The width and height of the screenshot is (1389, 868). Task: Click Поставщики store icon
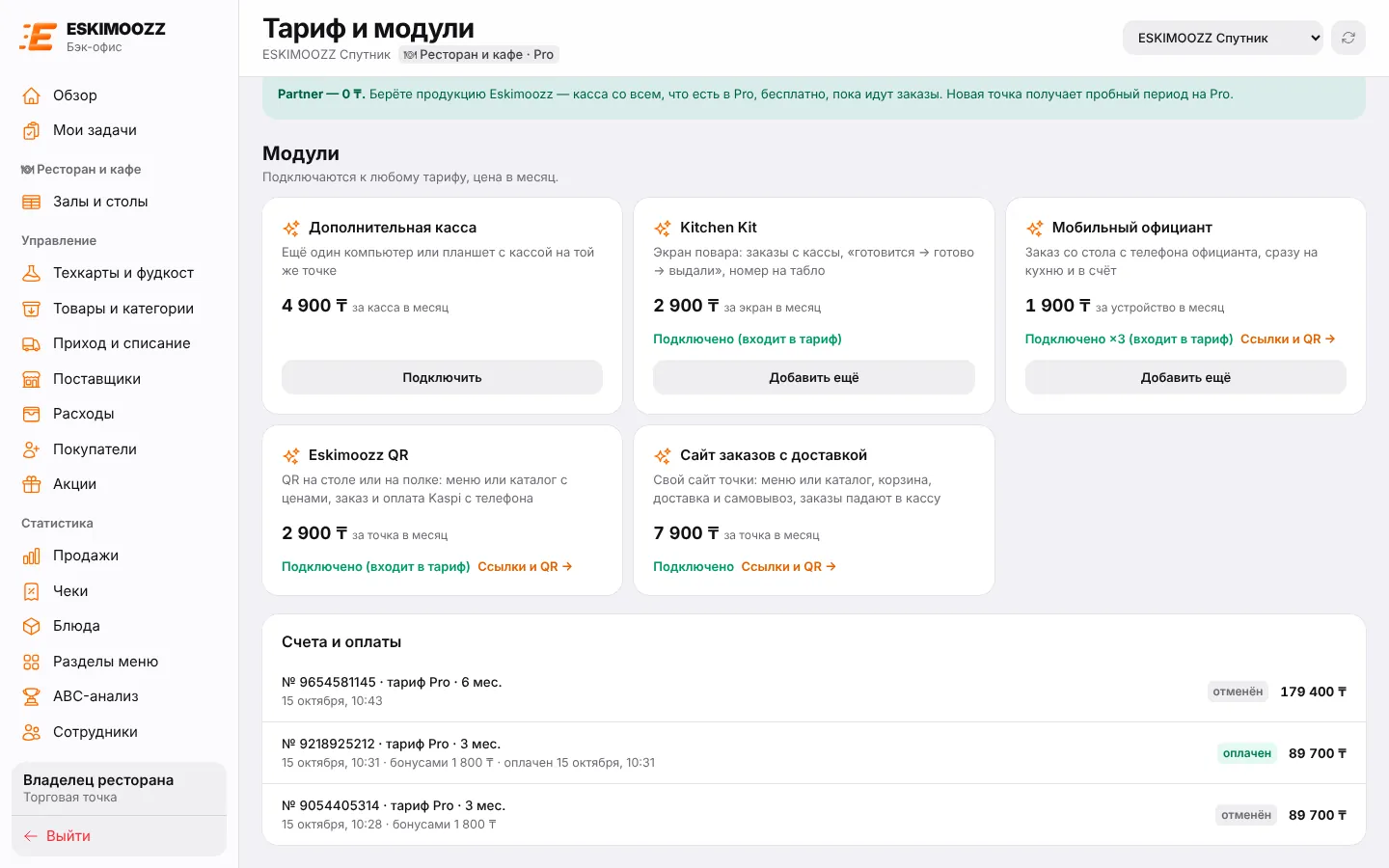32,379
